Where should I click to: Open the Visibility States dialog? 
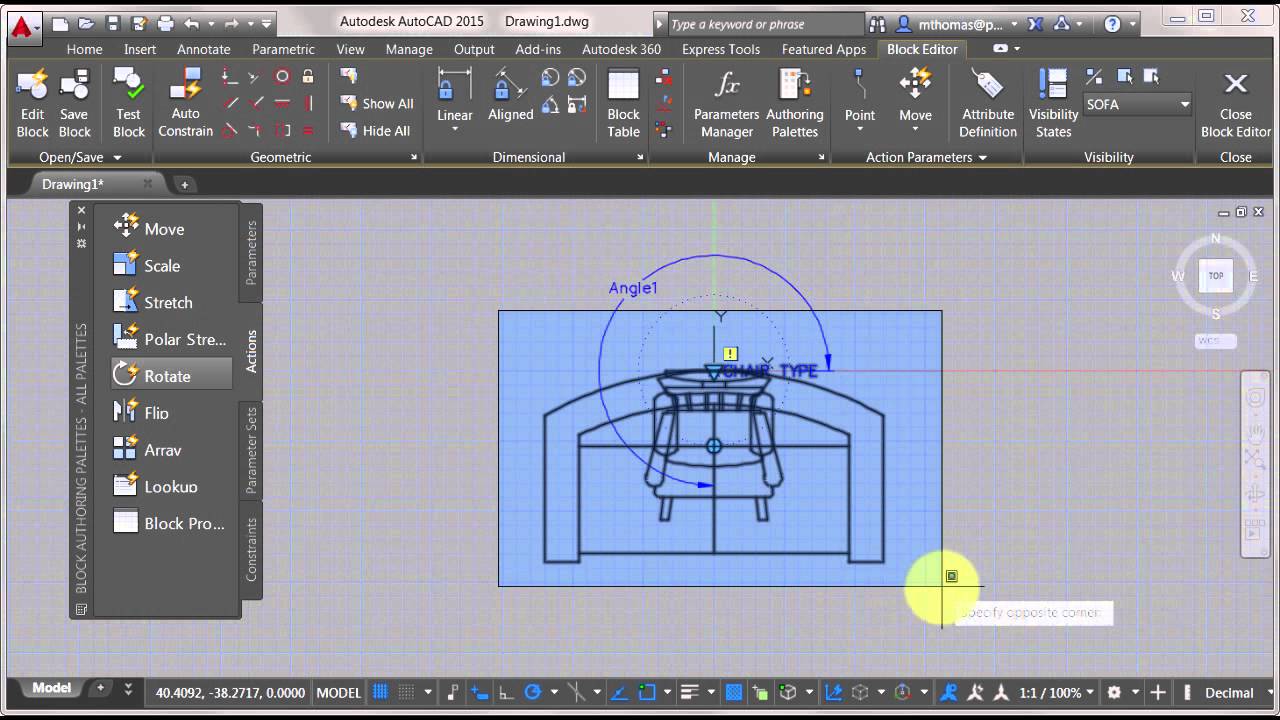coord(1053,104)
